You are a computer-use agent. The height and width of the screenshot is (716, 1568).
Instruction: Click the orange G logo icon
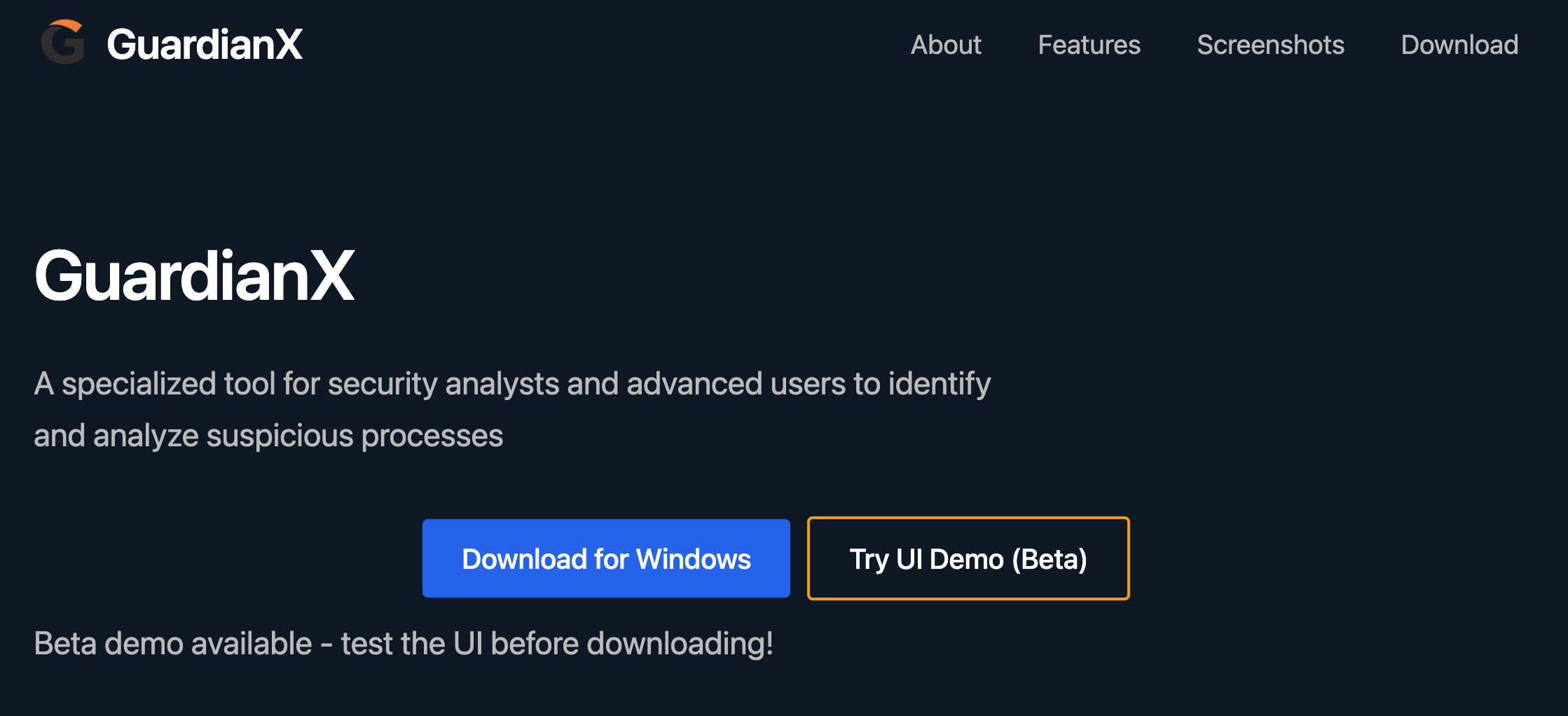coord(63,43)
